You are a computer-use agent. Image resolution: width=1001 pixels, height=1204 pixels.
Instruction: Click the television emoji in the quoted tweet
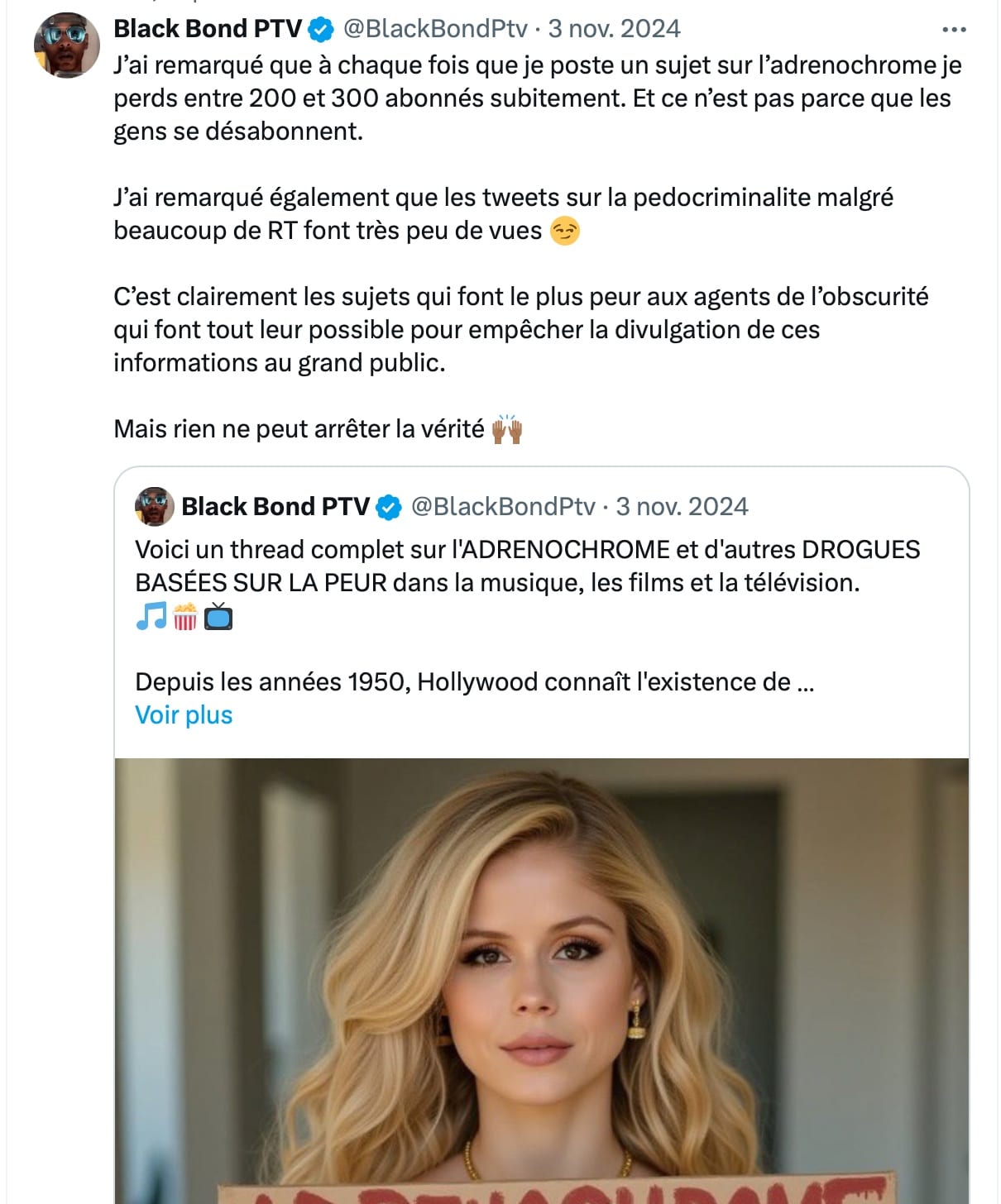[x=218, y=616]
